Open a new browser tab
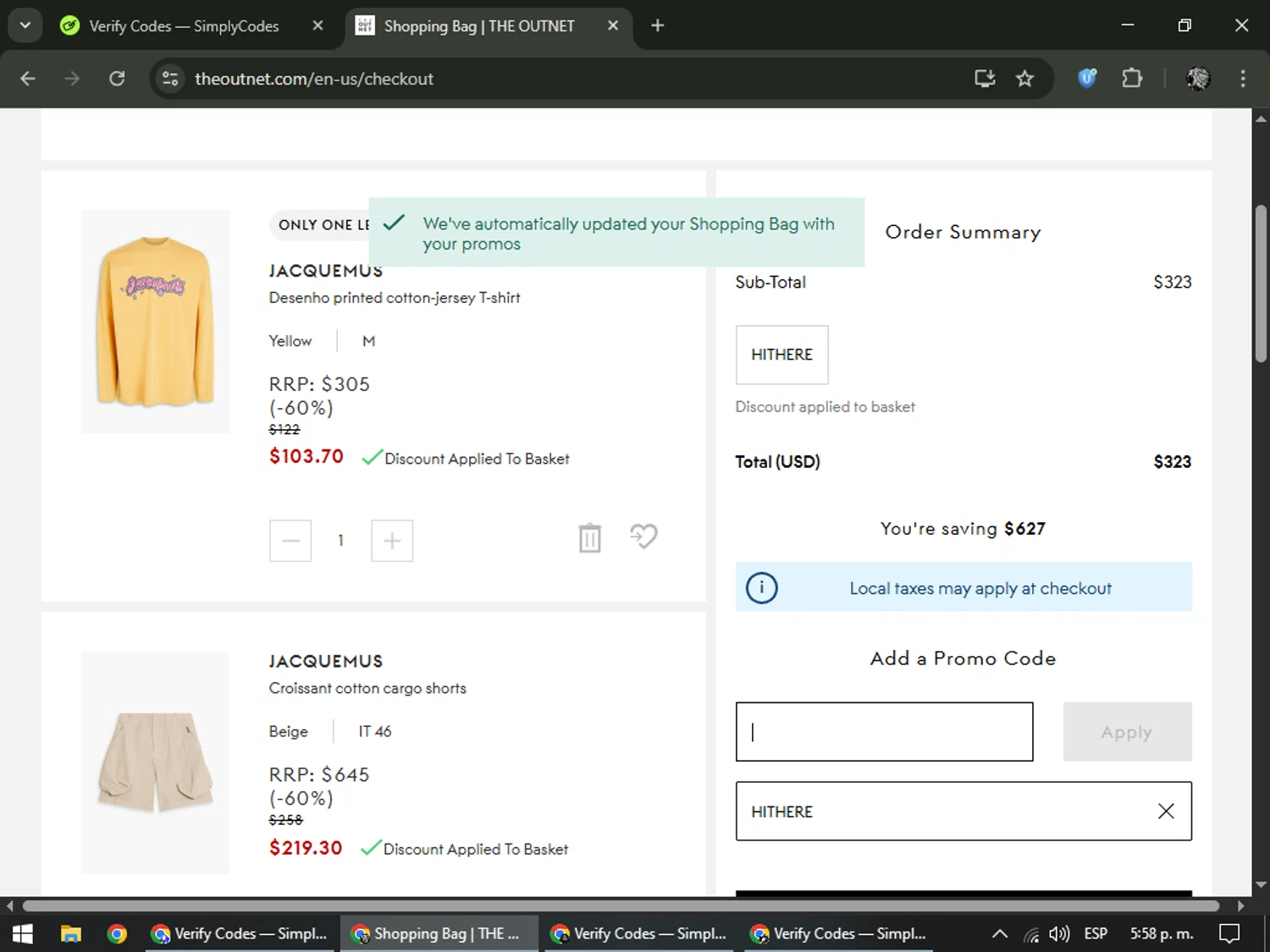 pos(658,25)
